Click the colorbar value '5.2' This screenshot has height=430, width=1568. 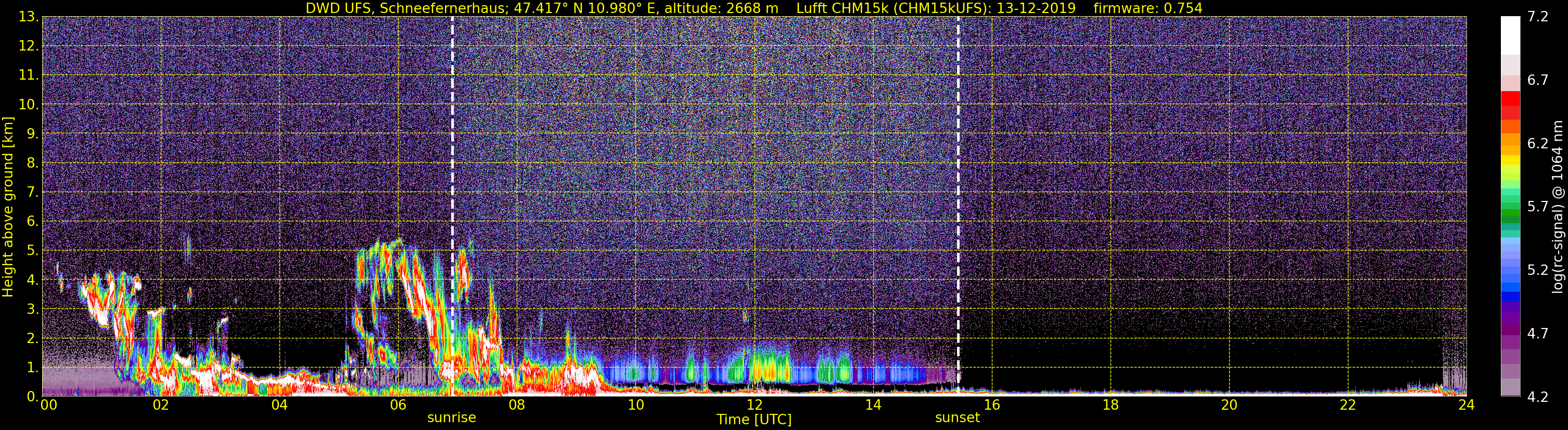[1538, 270]
